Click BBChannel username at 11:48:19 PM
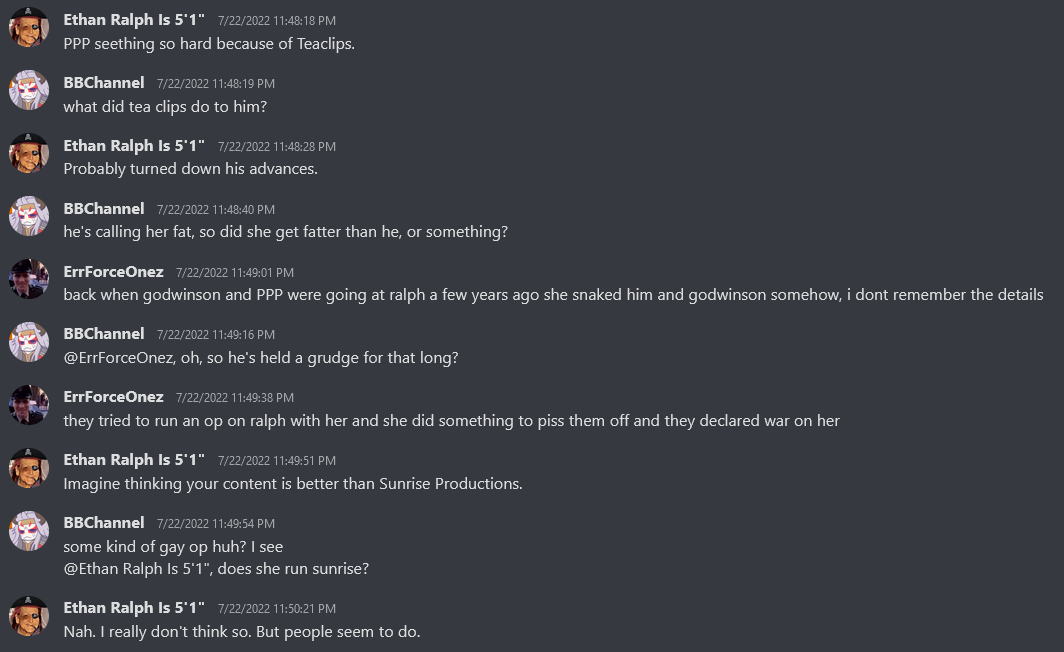The height and width of the screenshot is (652, 1064). (x=104, y=82)
